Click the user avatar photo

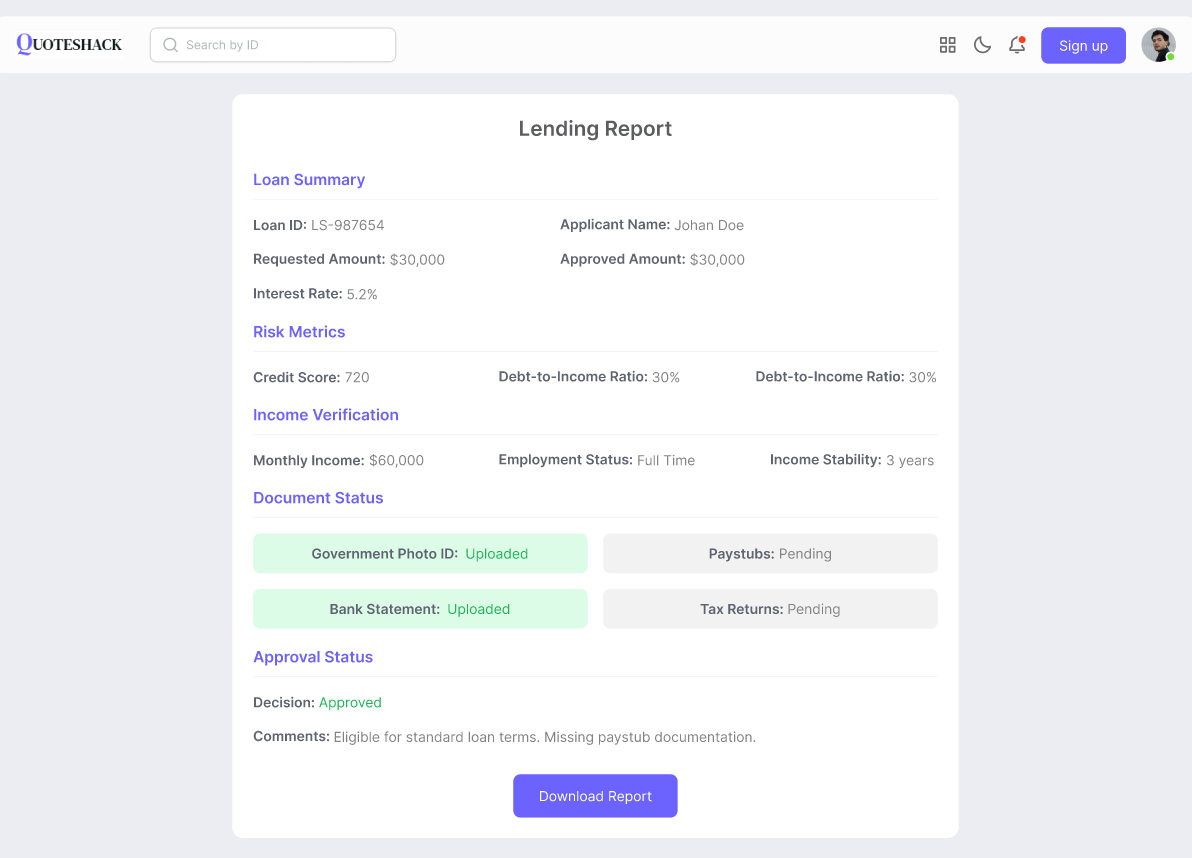click(1159, 45)
